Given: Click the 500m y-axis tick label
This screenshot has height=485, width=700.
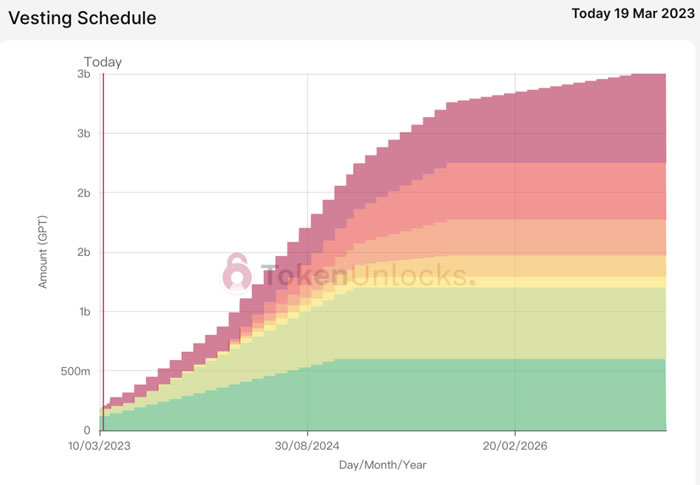Looking at the screenshot, I should tap(73, 372).
